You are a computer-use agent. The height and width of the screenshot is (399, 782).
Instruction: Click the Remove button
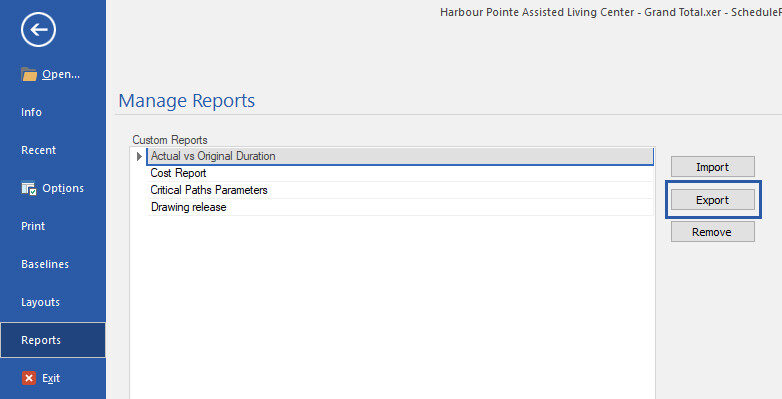[713, 232]
